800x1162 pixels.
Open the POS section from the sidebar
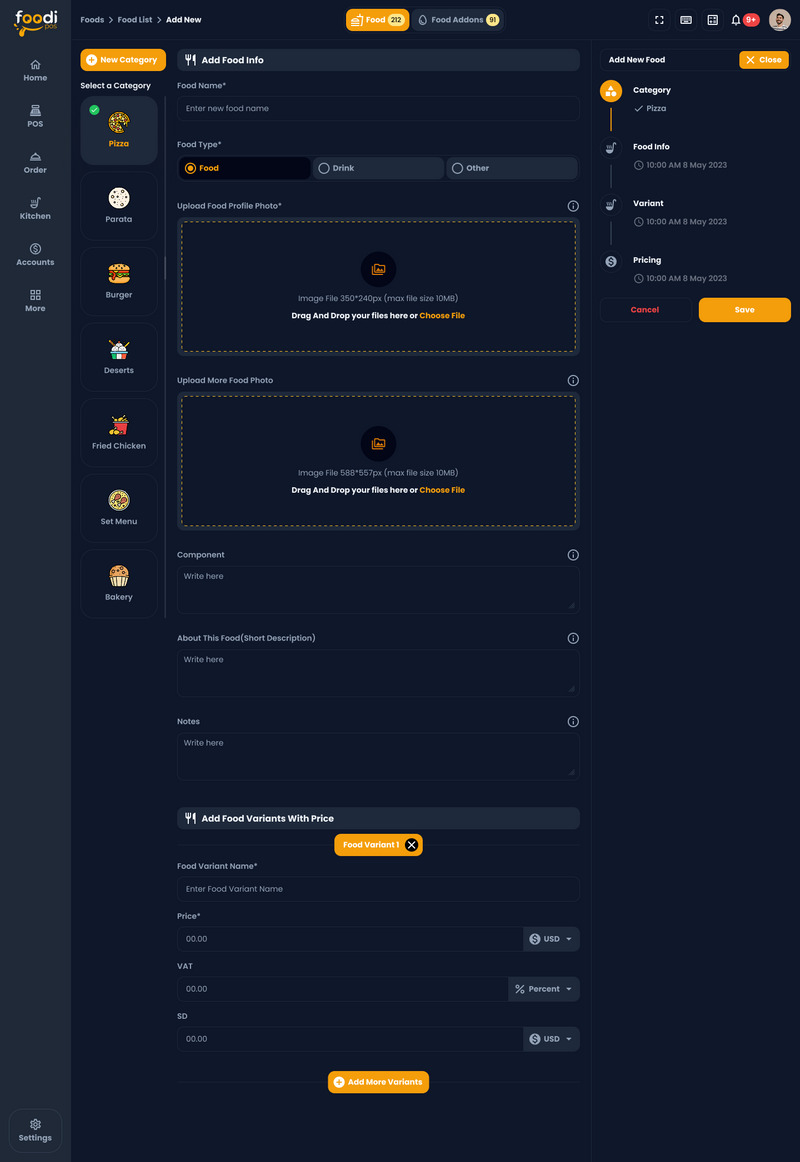coord(34,115)
